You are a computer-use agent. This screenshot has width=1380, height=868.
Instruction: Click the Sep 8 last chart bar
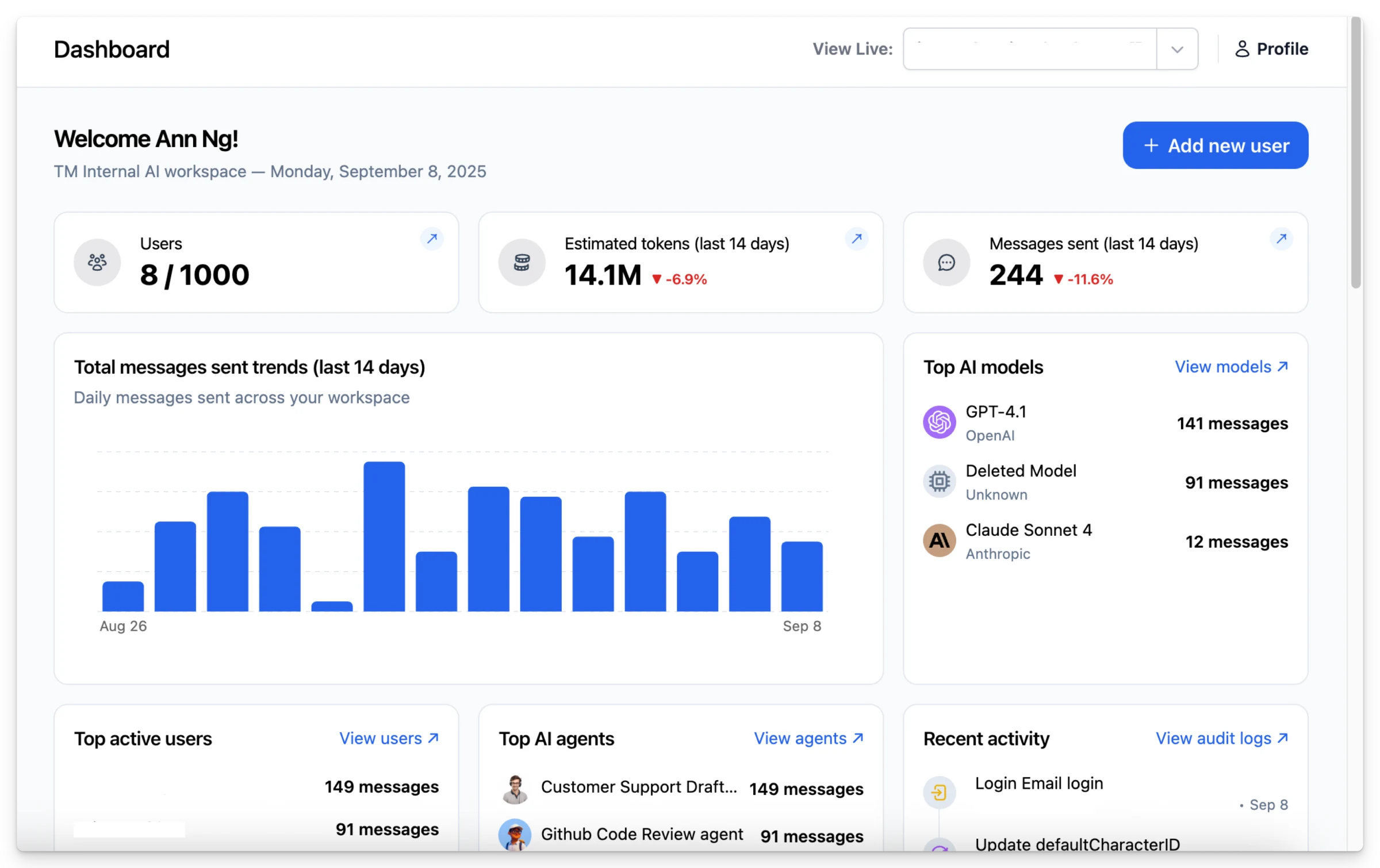tap(802, 576)
